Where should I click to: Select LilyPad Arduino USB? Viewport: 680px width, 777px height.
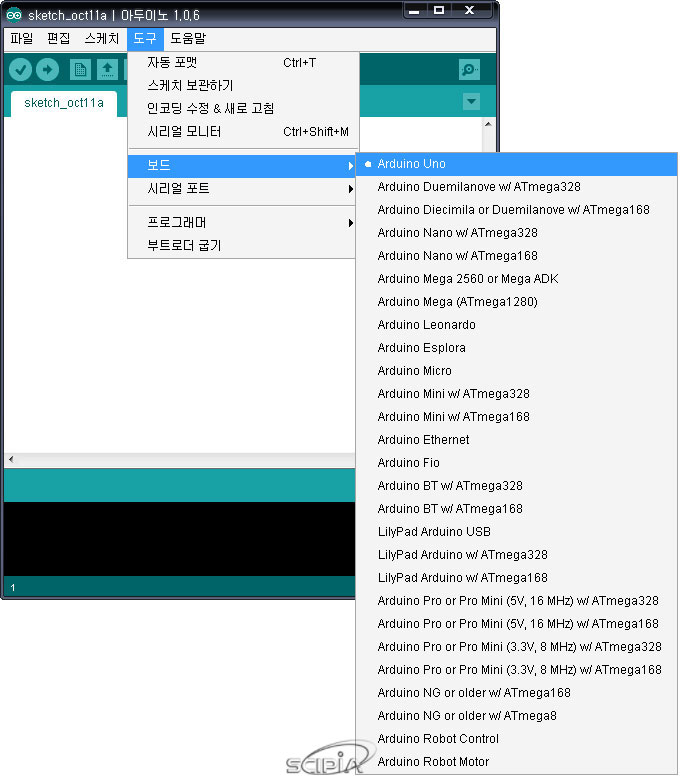coord(516,532)
